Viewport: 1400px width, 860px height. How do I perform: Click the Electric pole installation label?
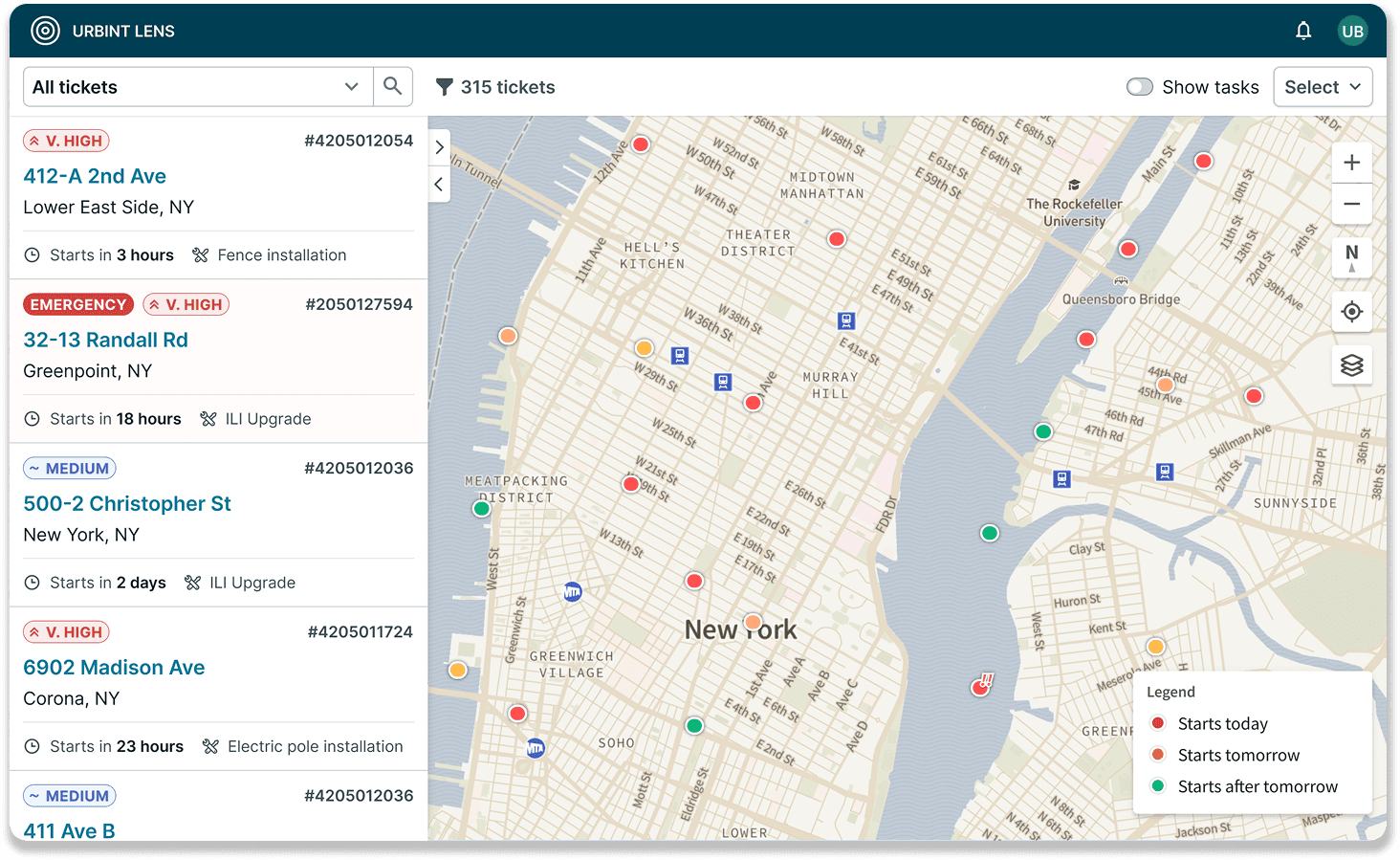coord(316,746)
